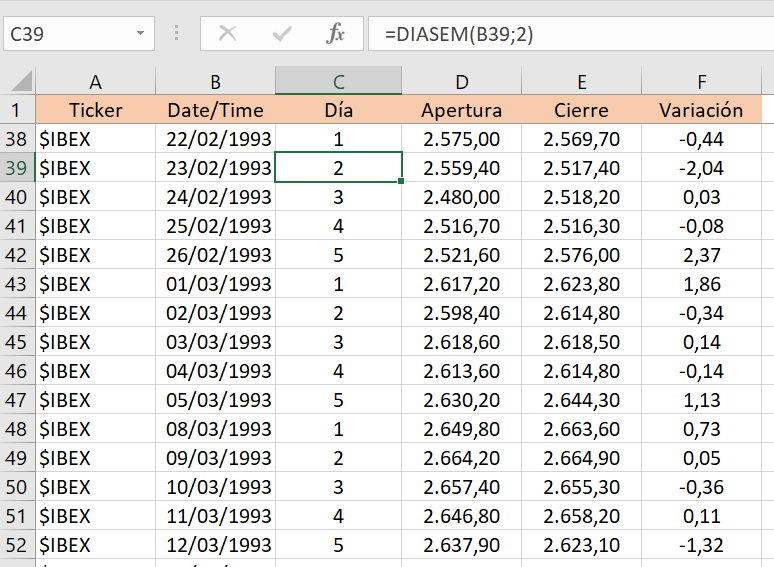Screen dimensions: 774x567
Task: Click the Ticker header cell
Action: (x=95, y=110)
